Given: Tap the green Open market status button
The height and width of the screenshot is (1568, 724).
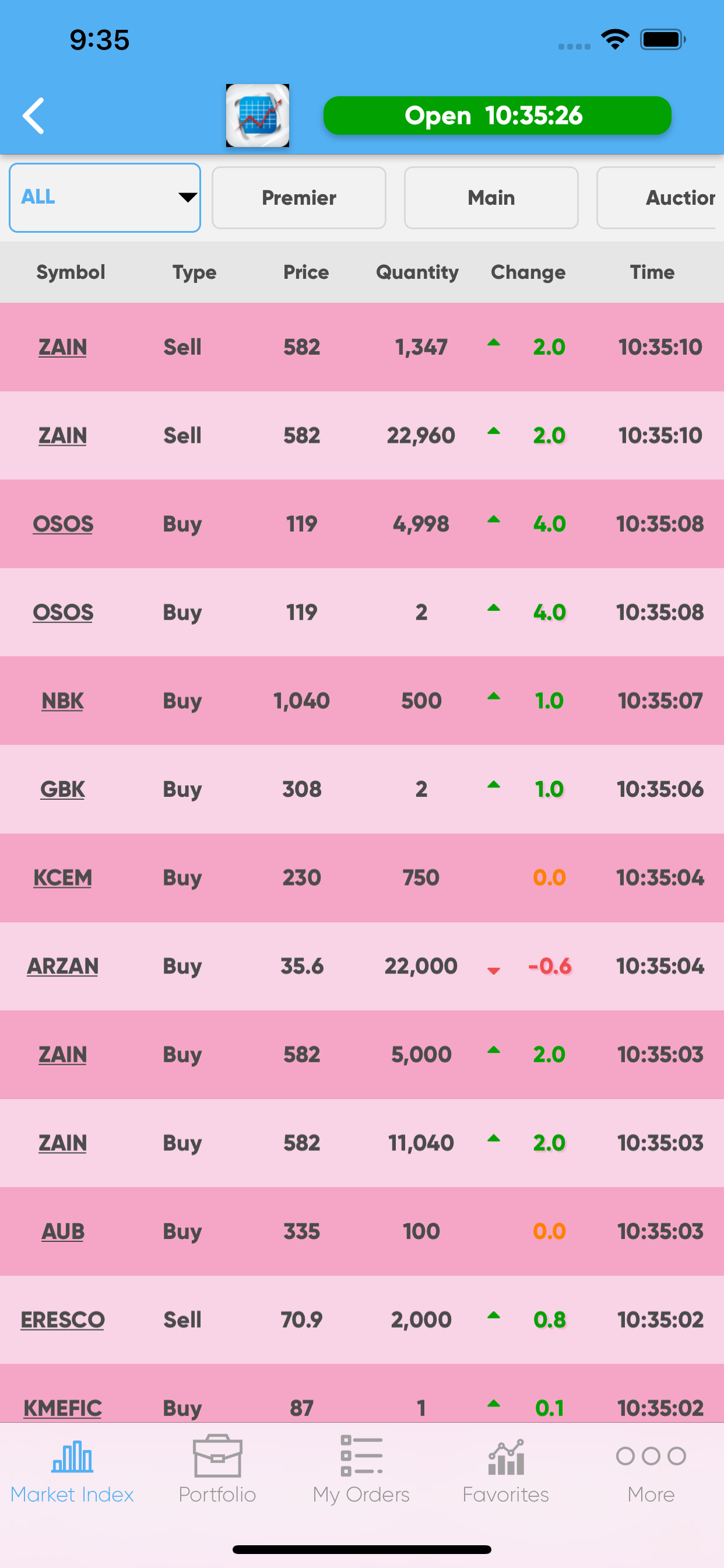Looking at the screenshot, I should tap(497, 115).
